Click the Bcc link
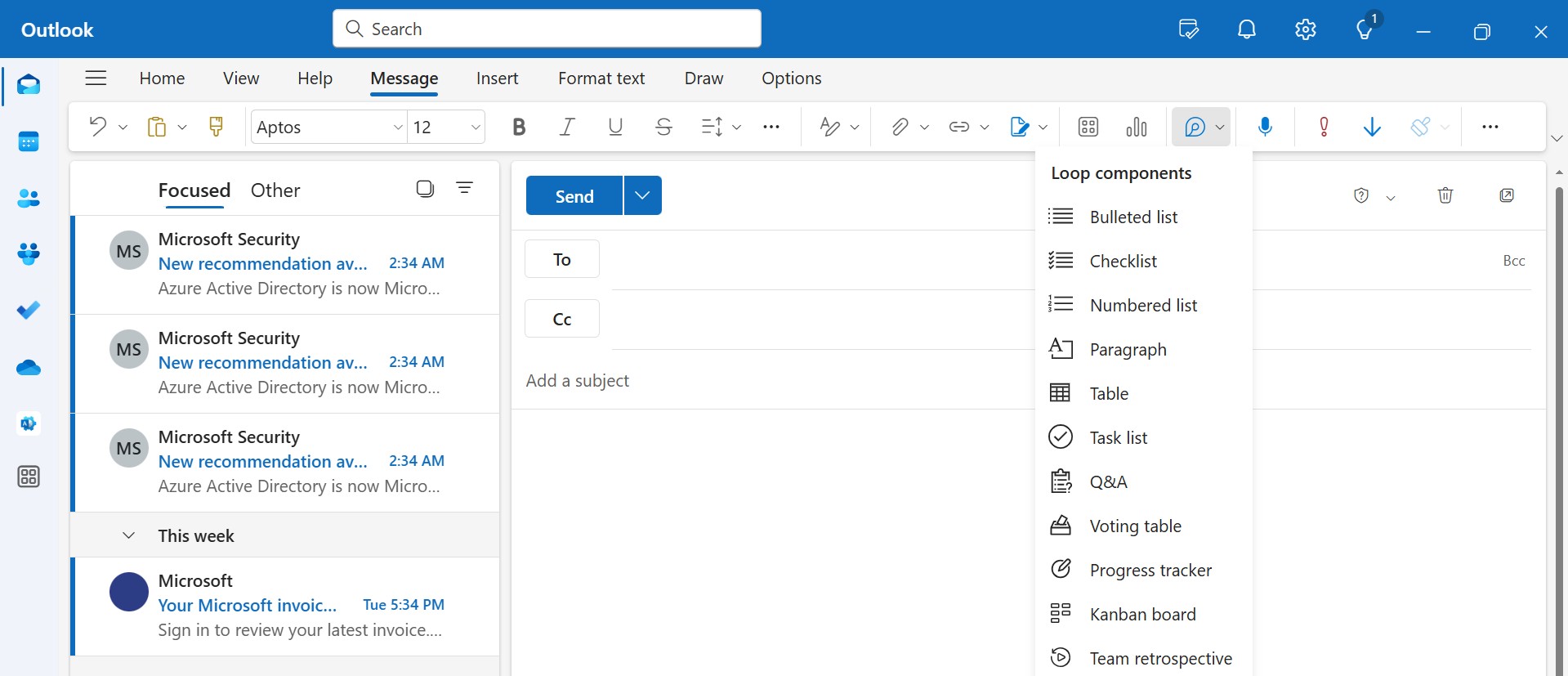Screen dimensions: 1568x676 [x=1514, y=261]
